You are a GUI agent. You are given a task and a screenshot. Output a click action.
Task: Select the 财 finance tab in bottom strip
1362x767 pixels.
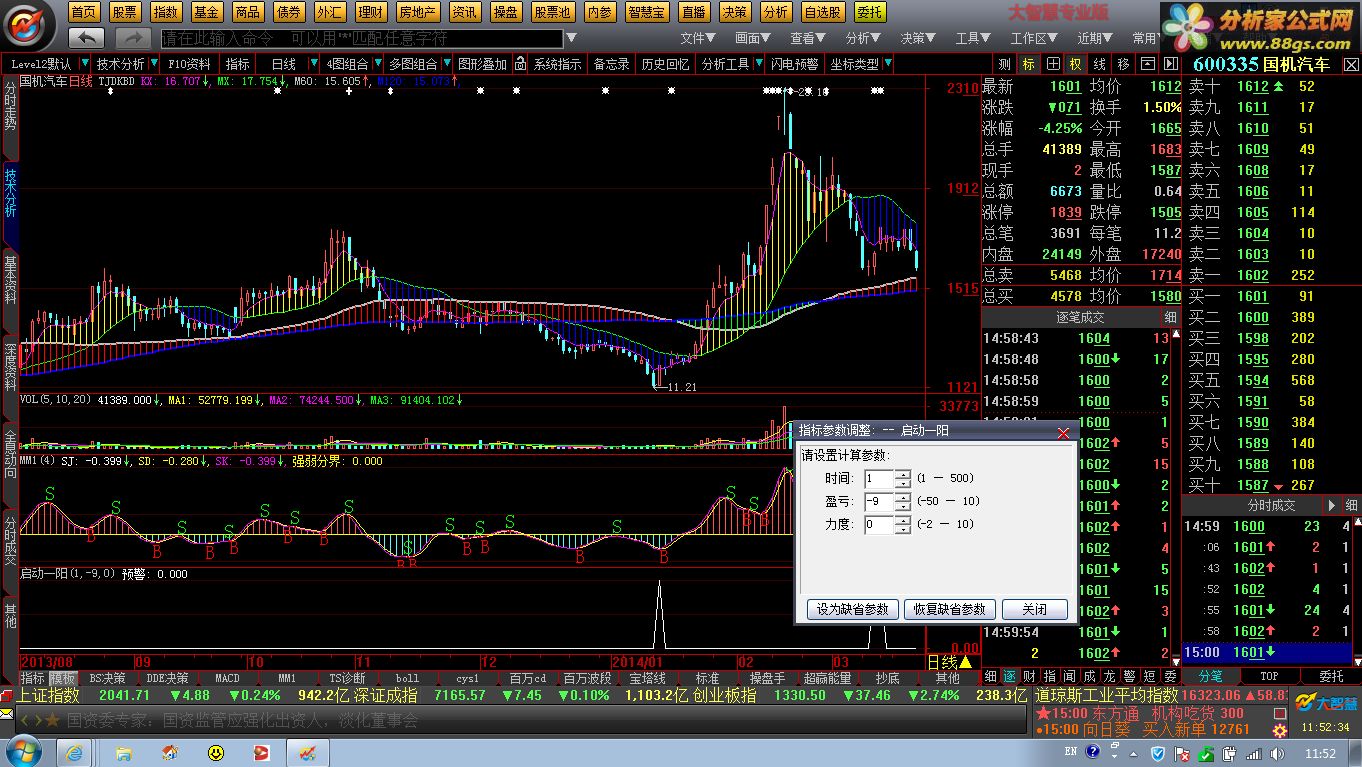click(1029, 676)
